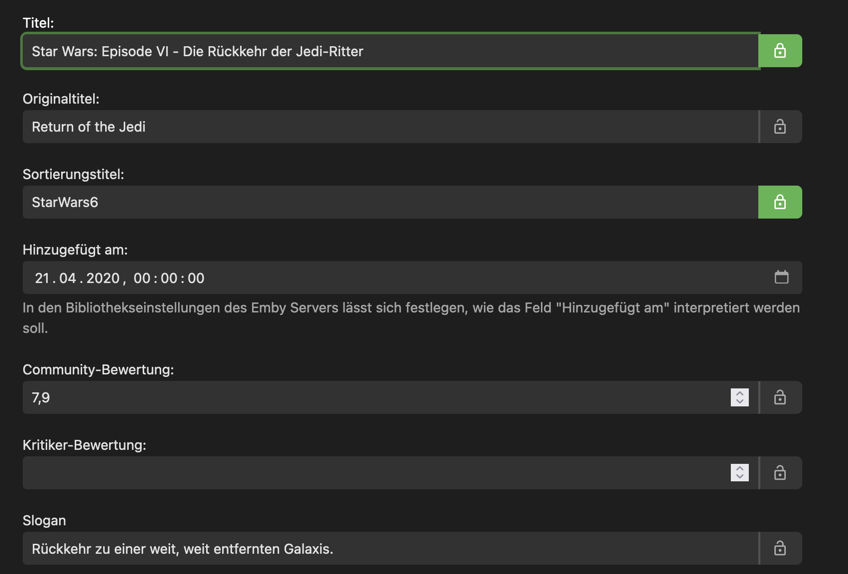Click the Slogan label
The width and height of the screenshot is (848, 574).
pyautogui.click(x=44, y=520)
